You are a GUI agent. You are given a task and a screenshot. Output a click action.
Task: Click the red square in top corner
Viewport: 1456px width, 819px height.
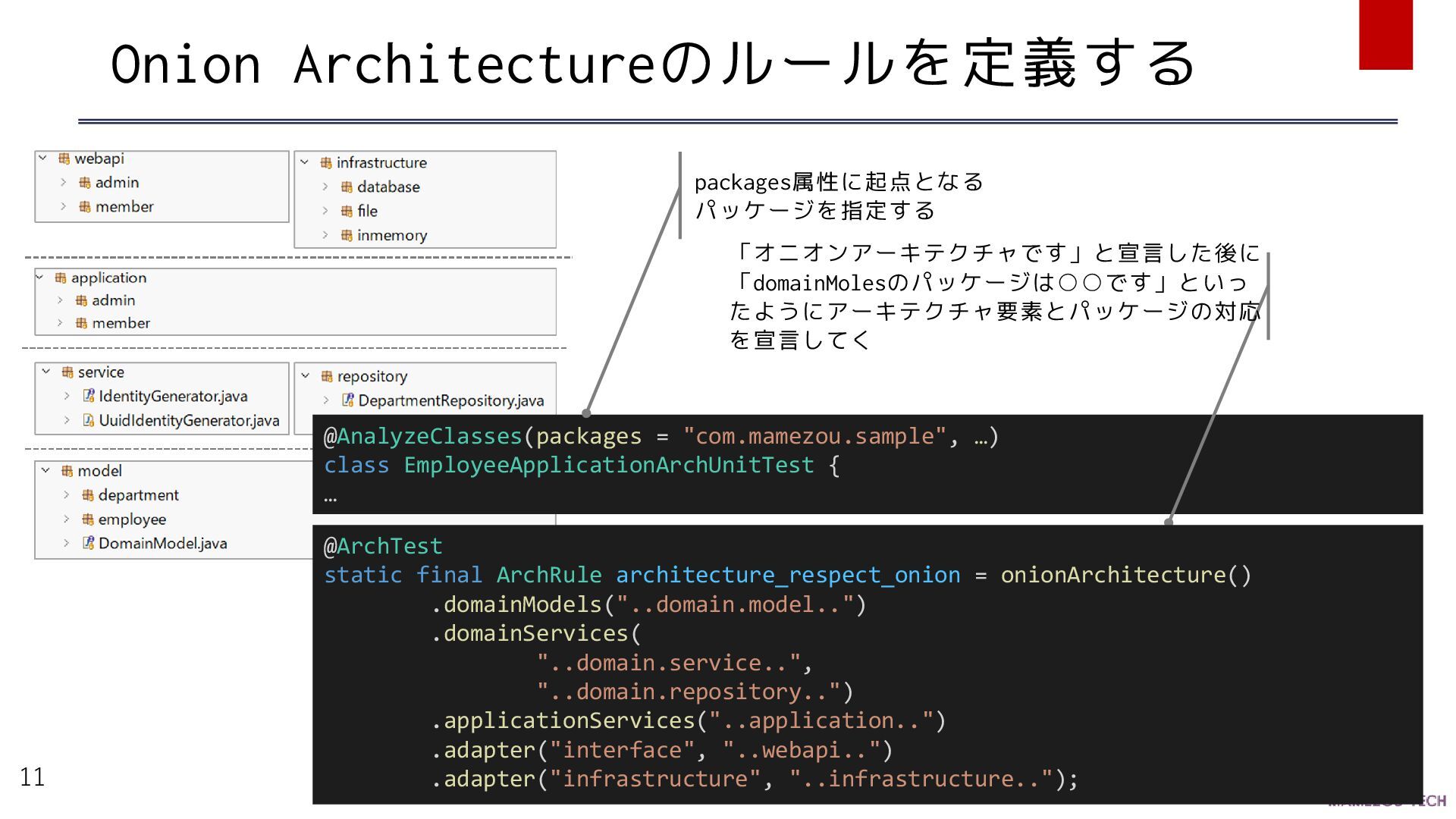(1385, 34)
